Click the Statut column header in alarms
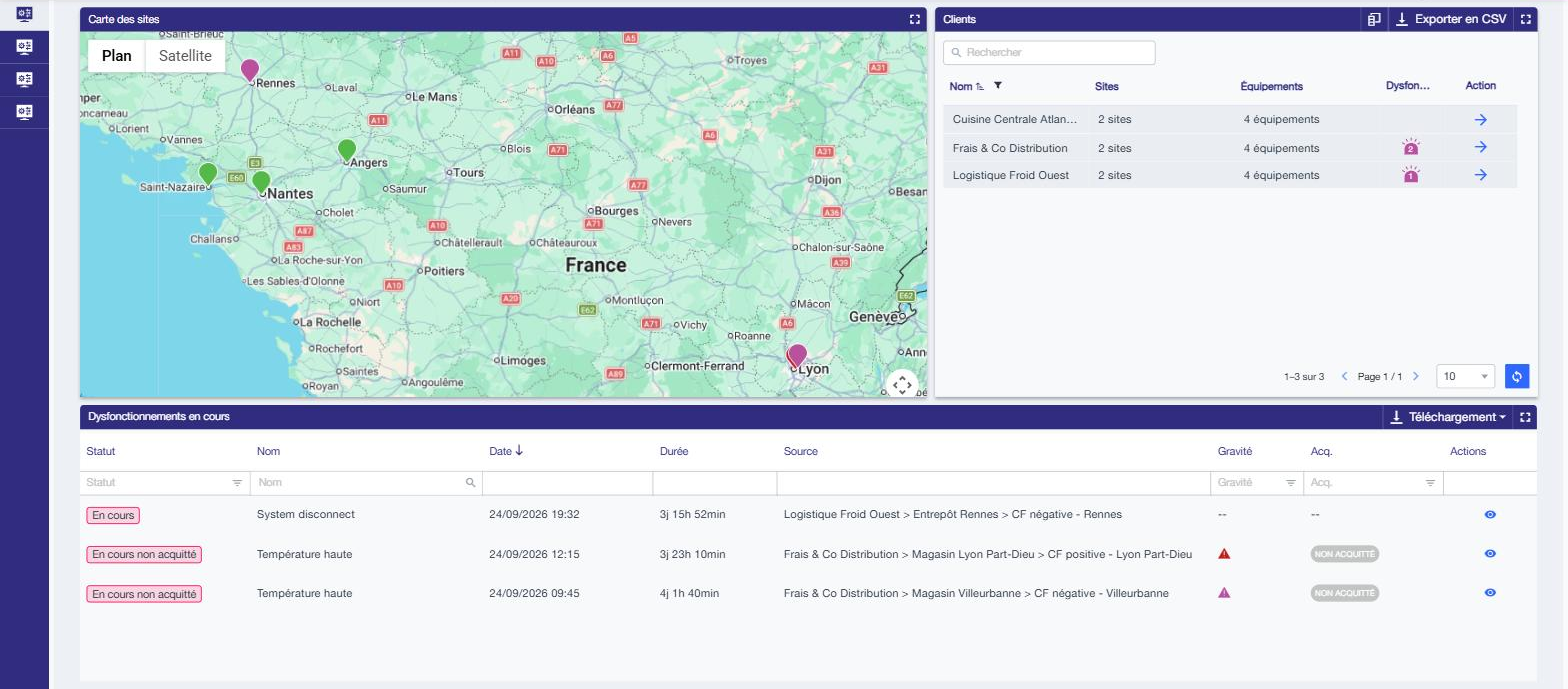Image resolution: width=1568 pixels, height=689 pixels. click(101, 451)
